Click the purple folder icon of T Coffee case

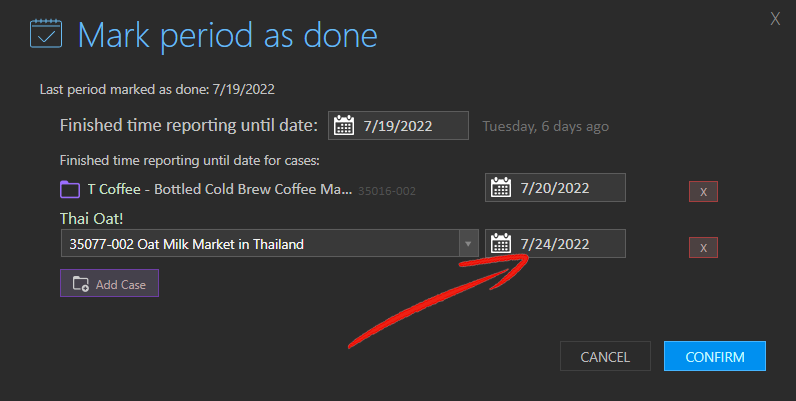coord(70,189)
